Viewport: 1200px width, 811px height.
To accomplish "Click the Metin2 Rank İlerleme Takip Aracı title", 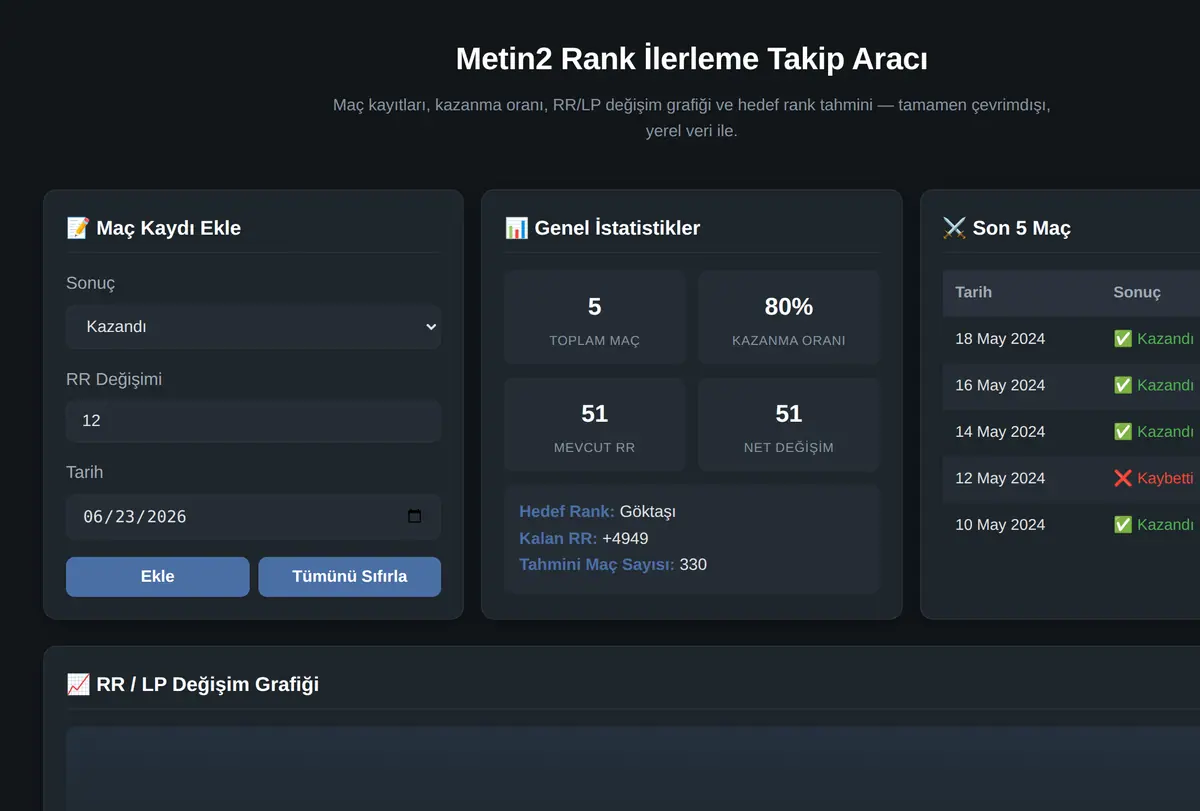I will tap(691, 59).
